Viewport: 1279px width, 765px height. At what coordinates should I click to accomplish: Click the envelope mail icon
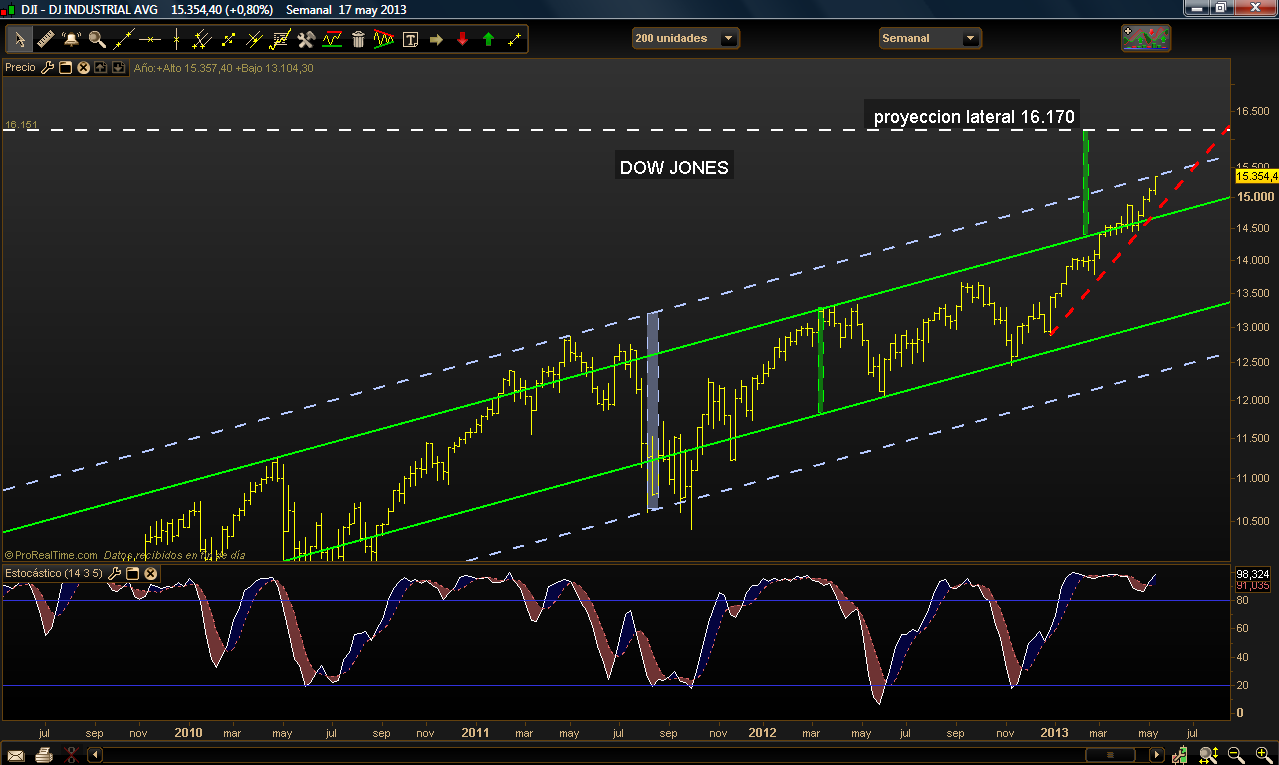(x=14, y=755)
